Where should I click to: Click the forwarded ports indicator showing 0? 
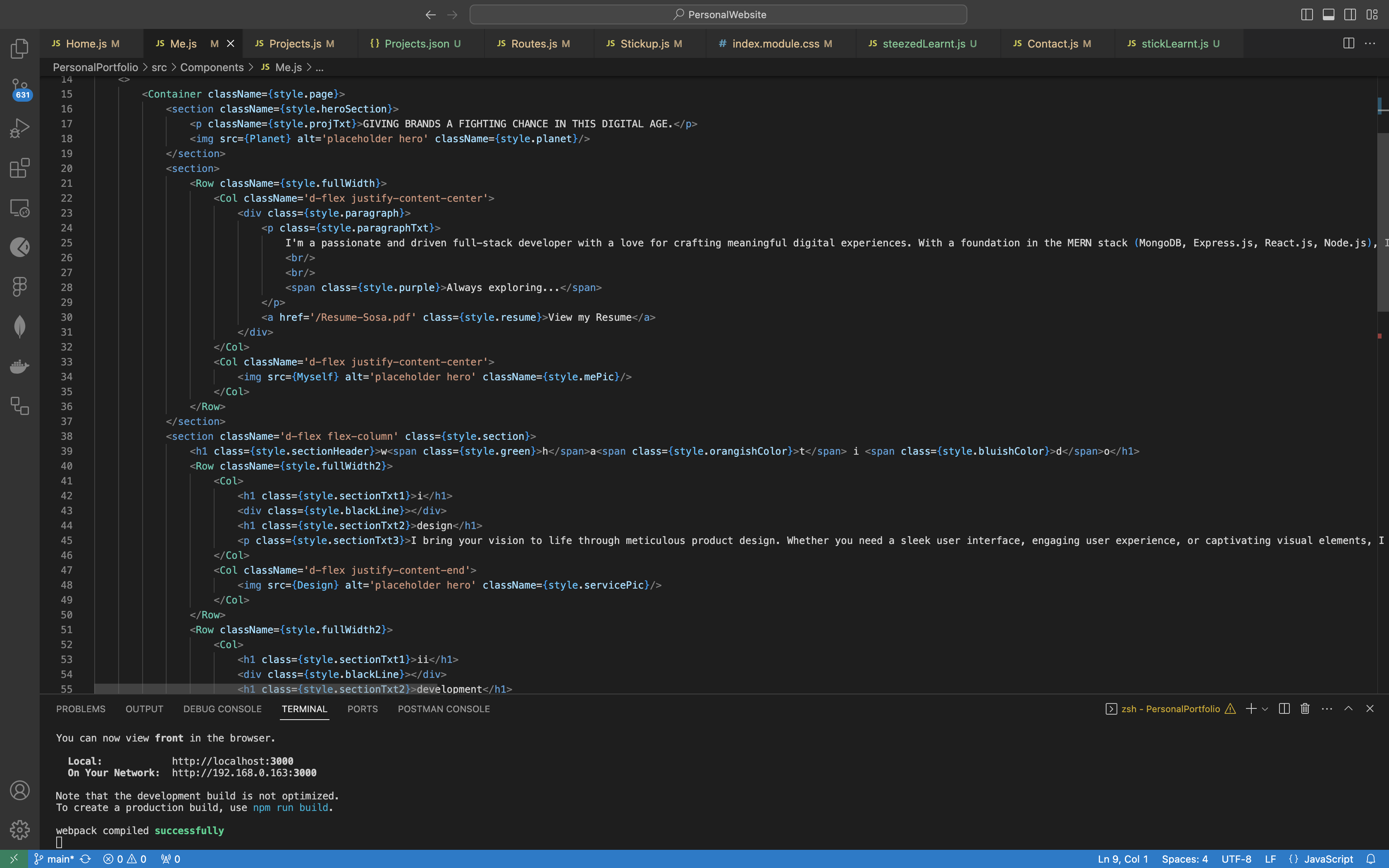(170, 859)
